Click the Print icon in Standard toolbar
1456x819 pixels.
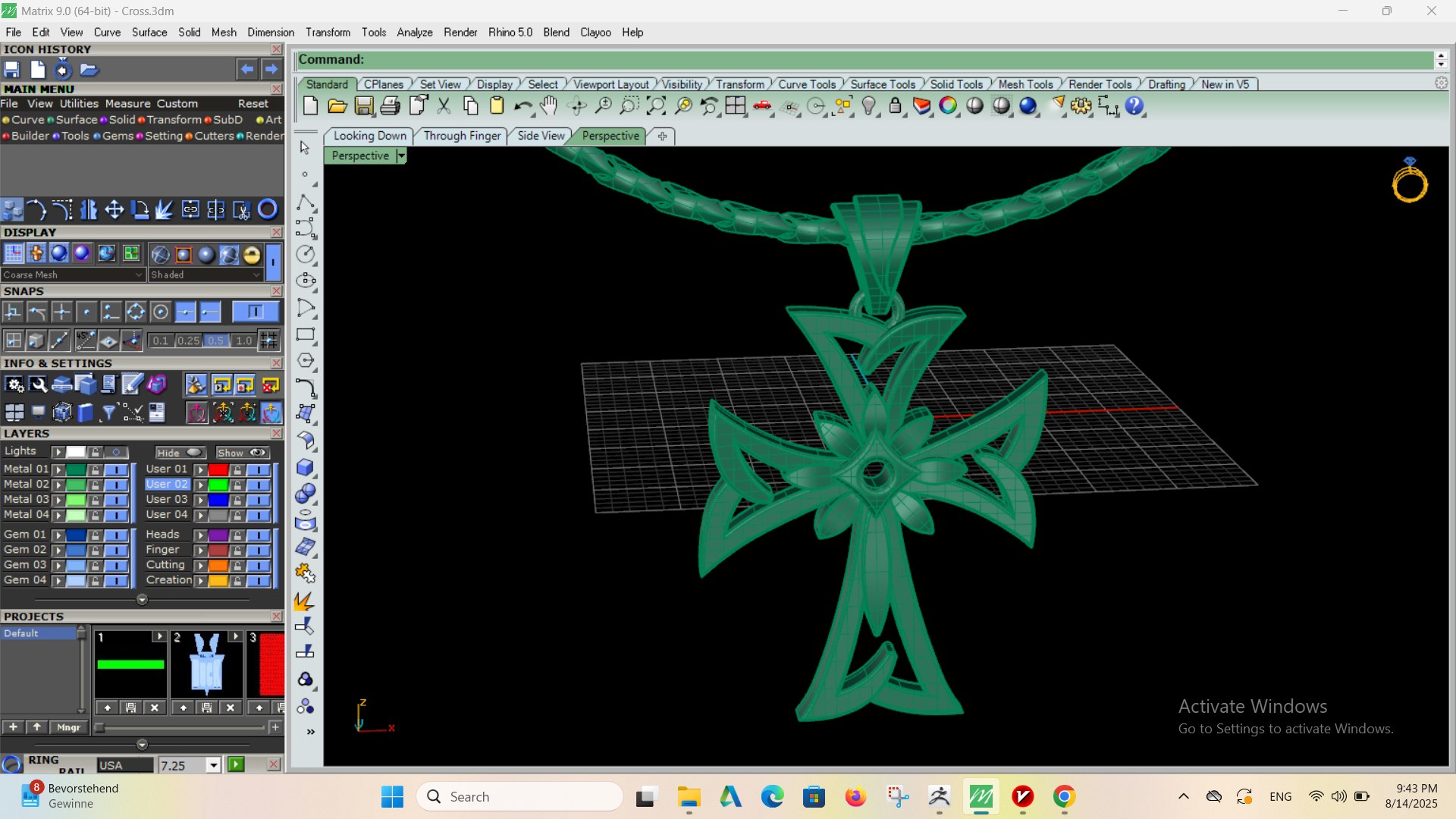390,106
